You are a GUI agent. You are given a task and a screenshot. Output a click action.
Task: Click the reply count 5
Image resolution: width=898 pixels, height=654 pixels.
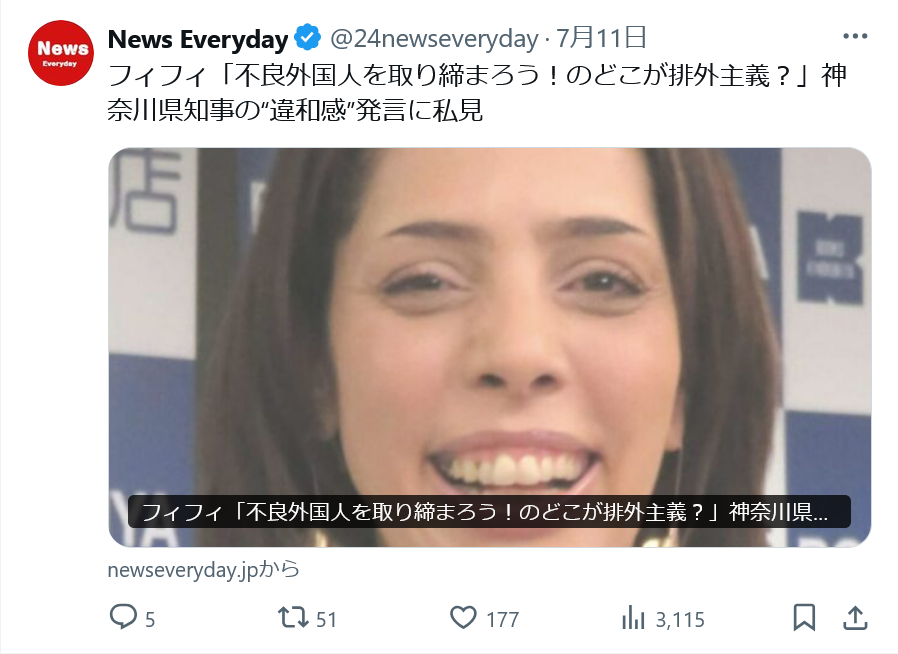[x=150, y=620]
